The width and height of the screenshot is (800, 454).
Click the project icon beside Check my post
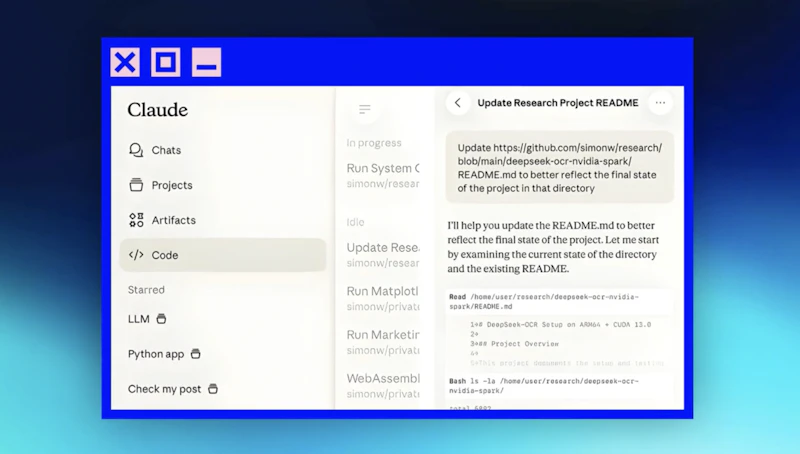pyautogui.click(x=213, y=389)
